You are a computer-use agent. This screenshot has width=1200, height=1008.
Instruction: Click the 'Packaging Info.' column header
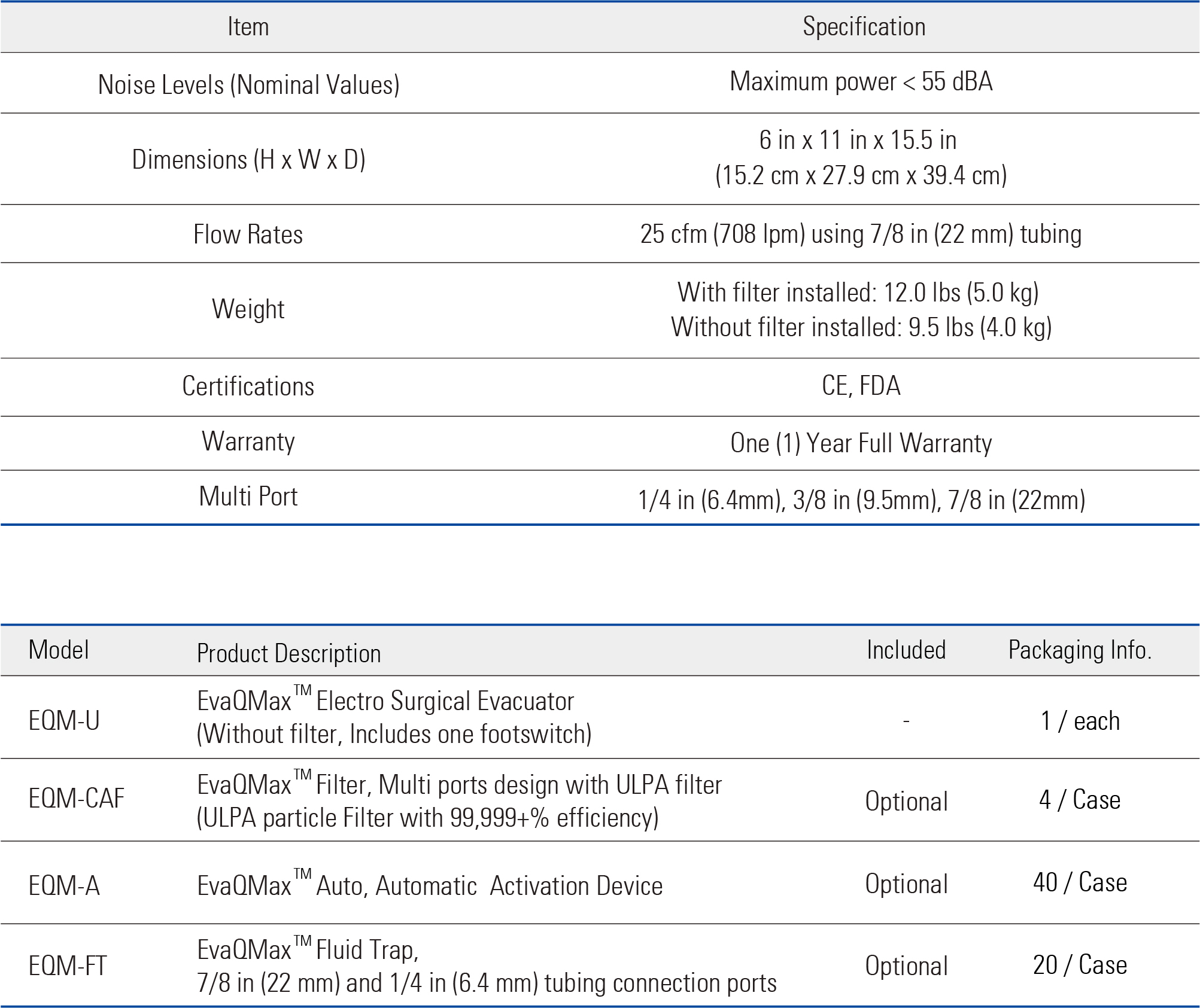tap(1079, 650)
